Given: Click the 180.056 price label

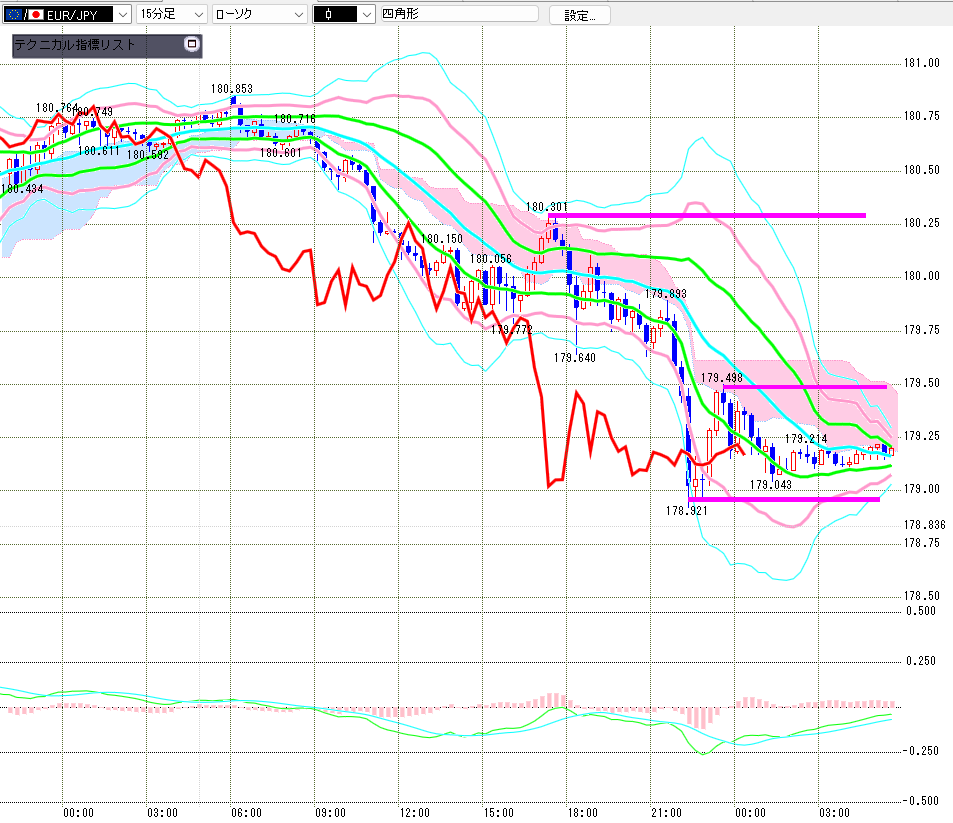Looking at the screenshot, I should coord(491,259).
